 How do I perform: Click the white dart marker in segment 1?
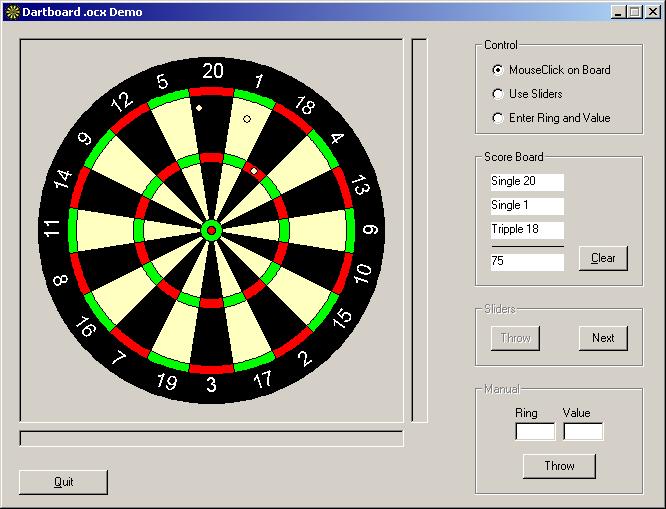[247, 118]
